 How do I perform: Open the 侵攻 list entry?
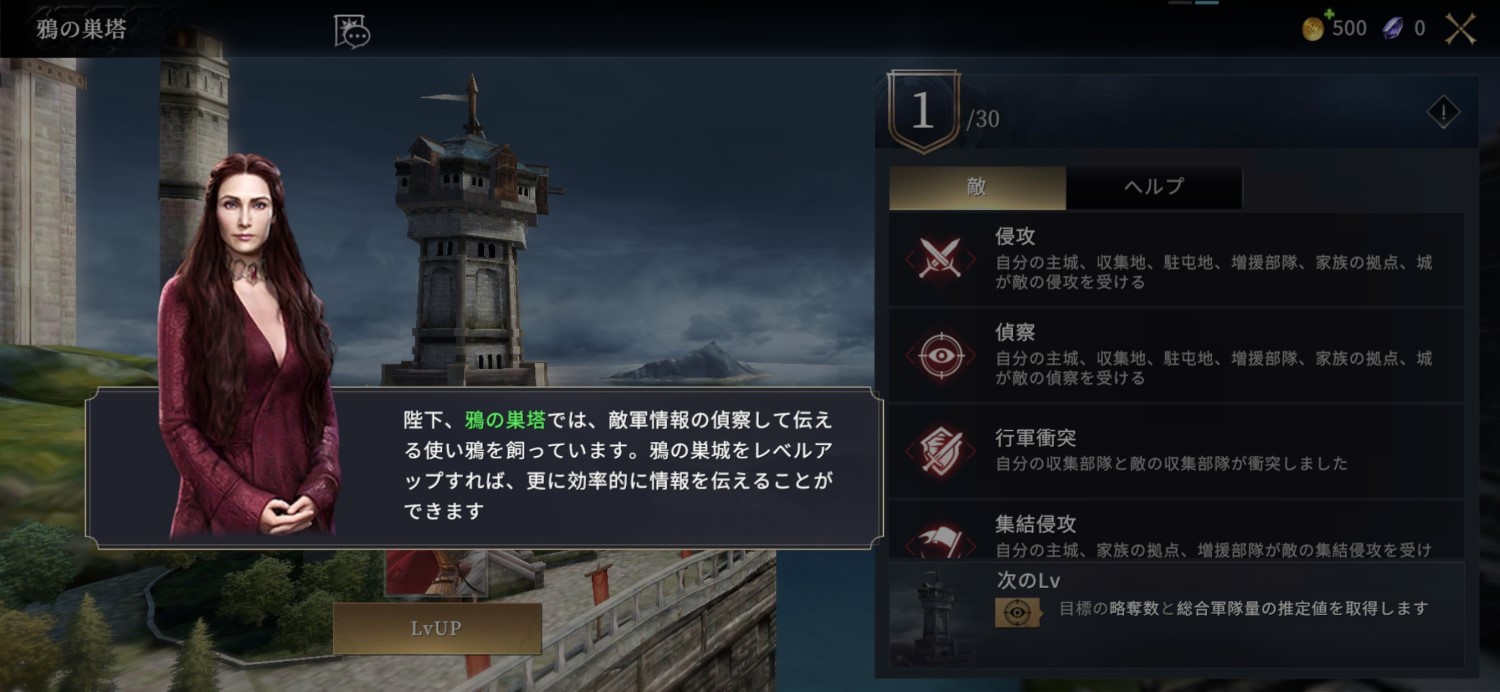click(1176, 258)
